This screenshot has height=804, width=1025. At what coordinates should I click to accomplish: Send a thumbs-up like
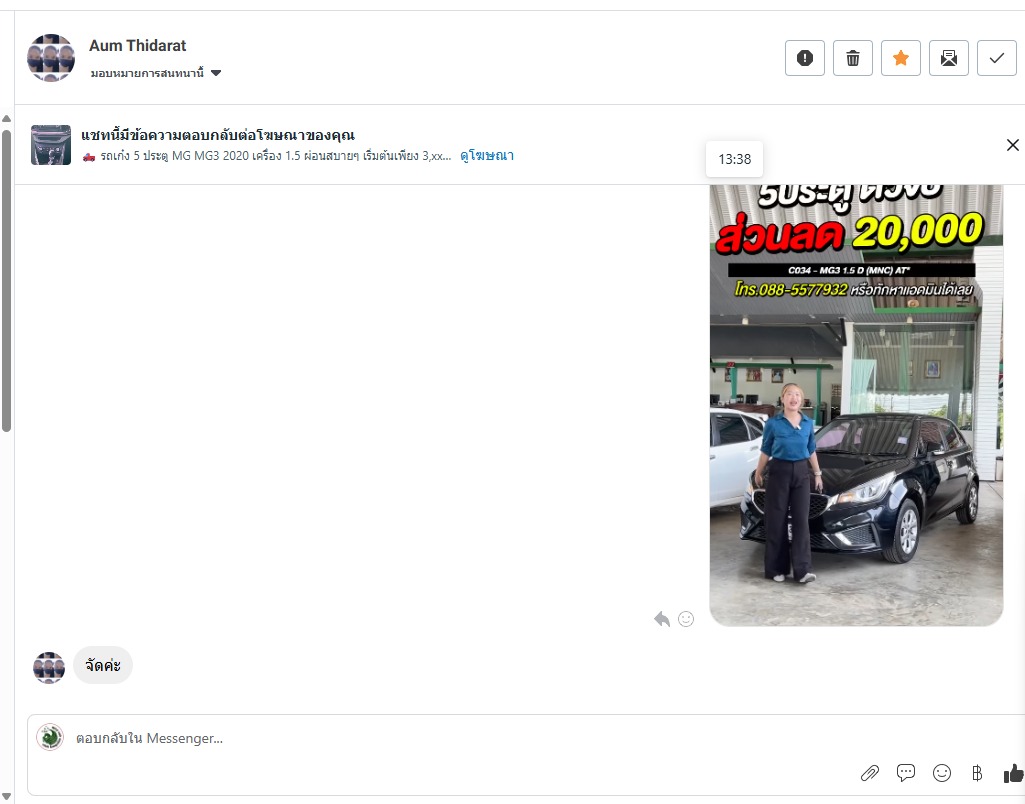(x=1013, y=773)
